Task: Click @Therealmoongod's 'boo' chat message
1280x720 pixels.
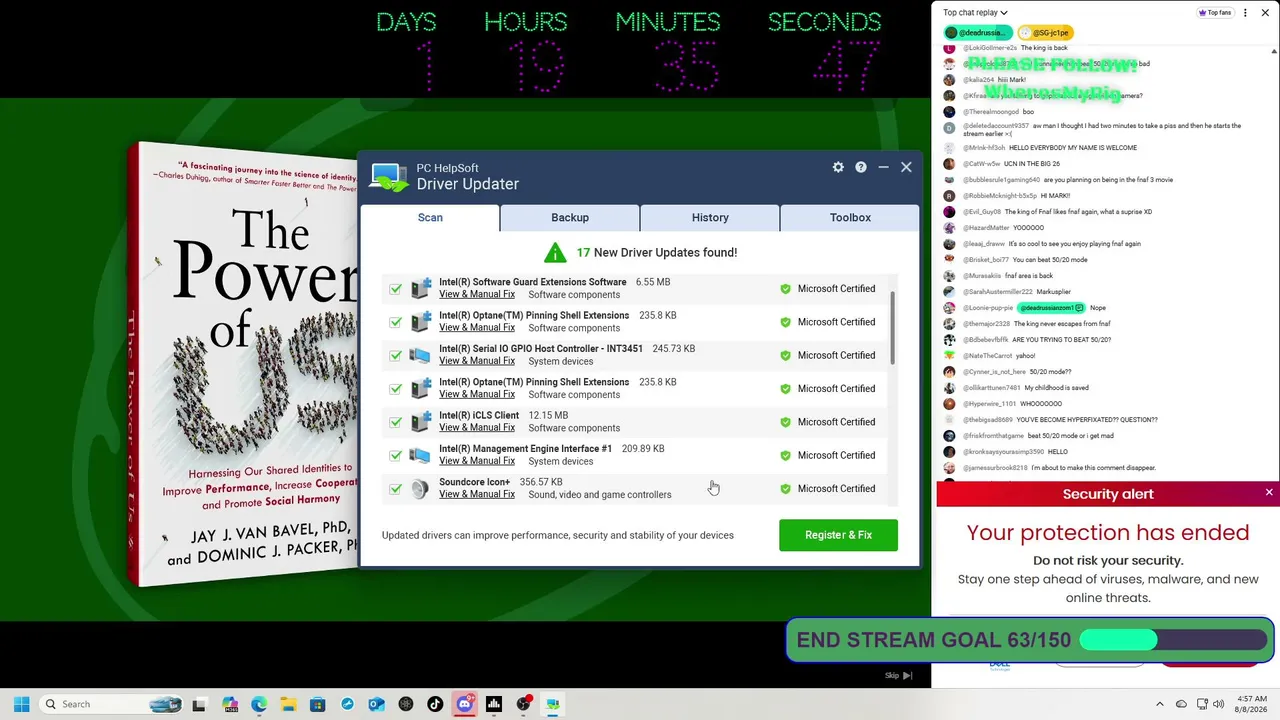Action: click(x=1028, y=112)
